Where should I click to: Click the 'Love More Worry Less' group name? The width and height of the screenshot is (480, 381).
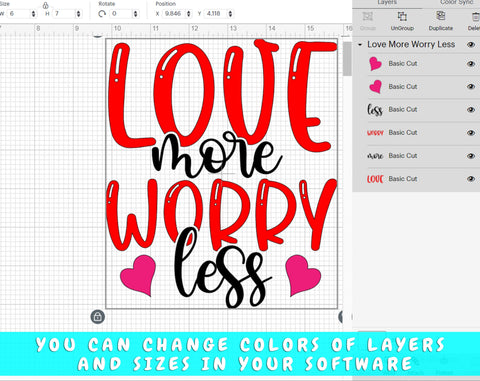coord(411,44)
